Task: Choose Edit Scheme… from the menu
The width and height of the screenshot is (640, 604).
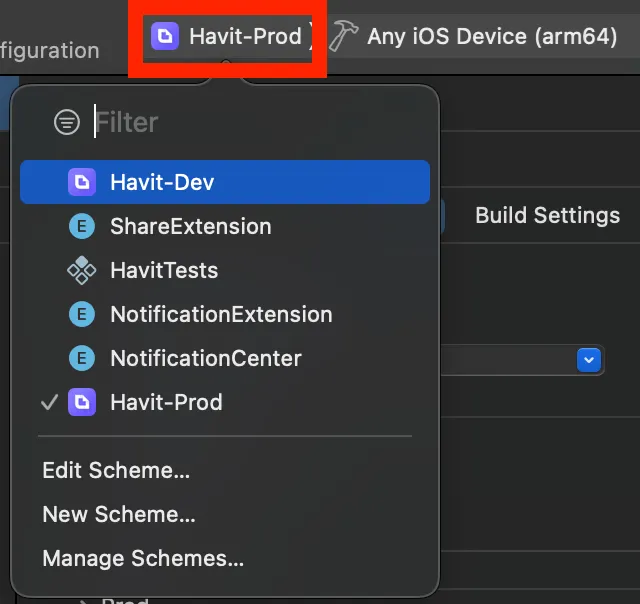Action: click(116, 470)
